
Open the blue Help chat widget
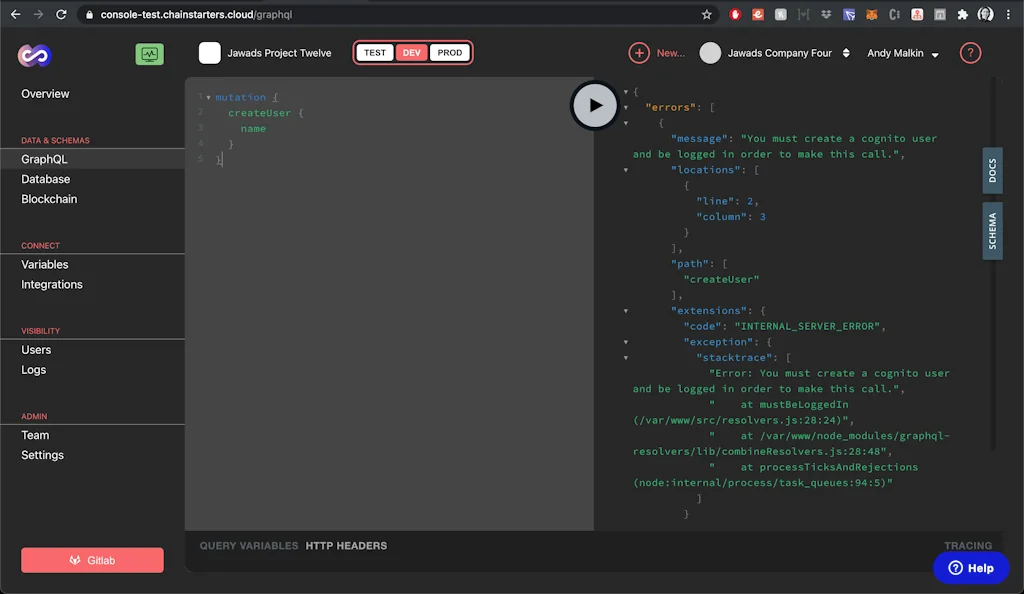[970, 567]
